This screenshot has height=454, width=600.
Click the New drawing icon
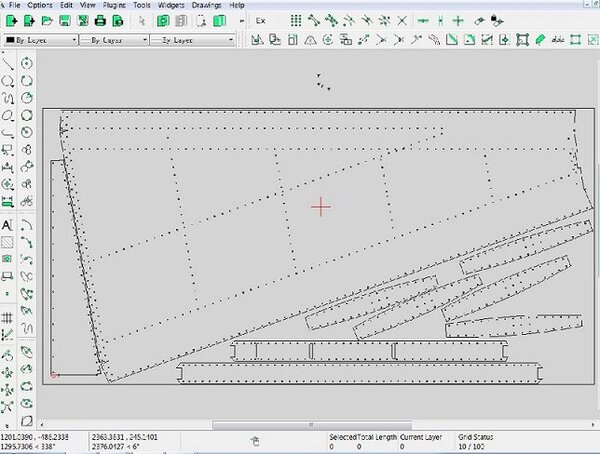coord(11,20)
